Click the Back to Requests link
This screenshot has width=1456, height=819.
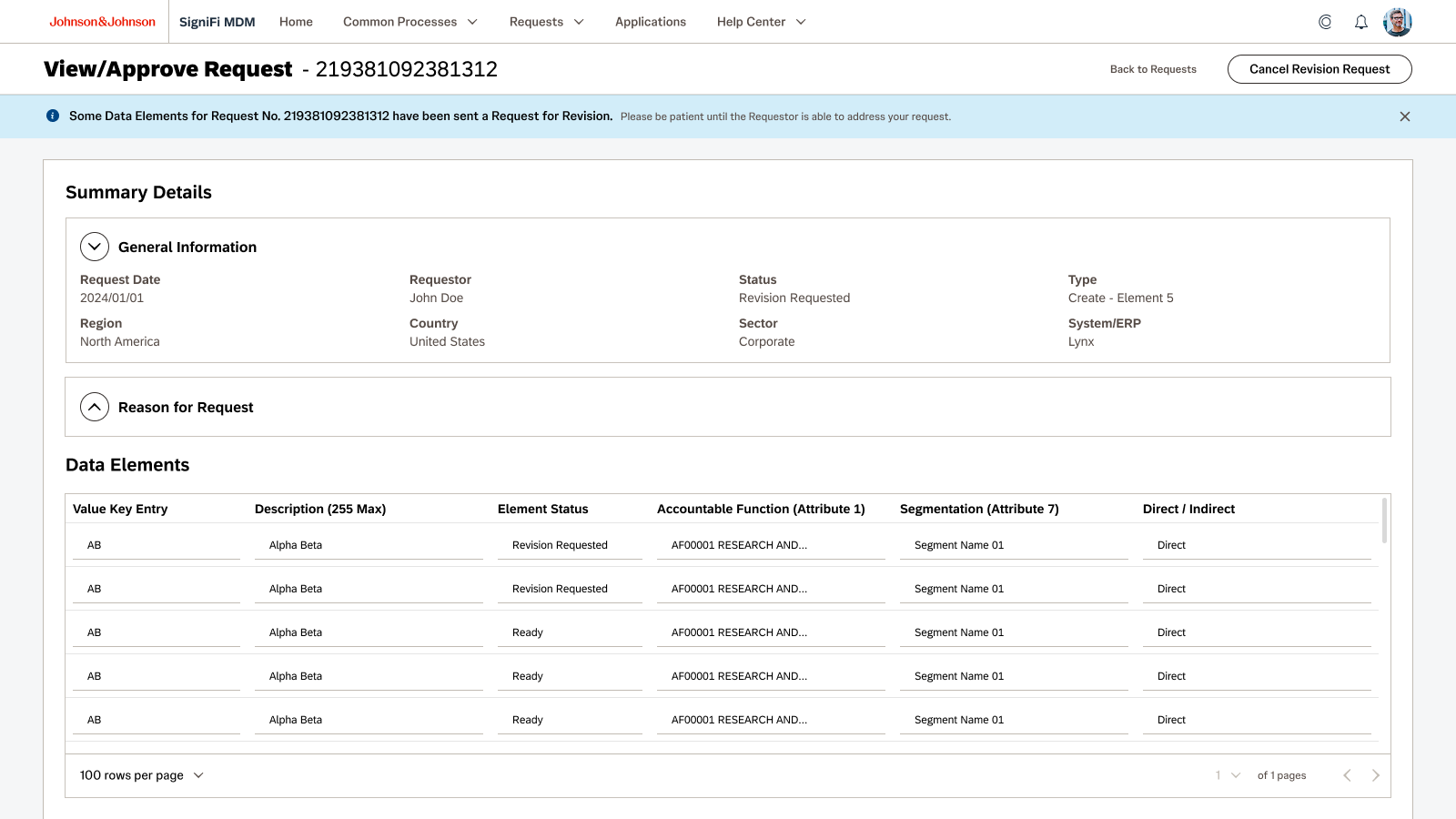coord(1153,69)
